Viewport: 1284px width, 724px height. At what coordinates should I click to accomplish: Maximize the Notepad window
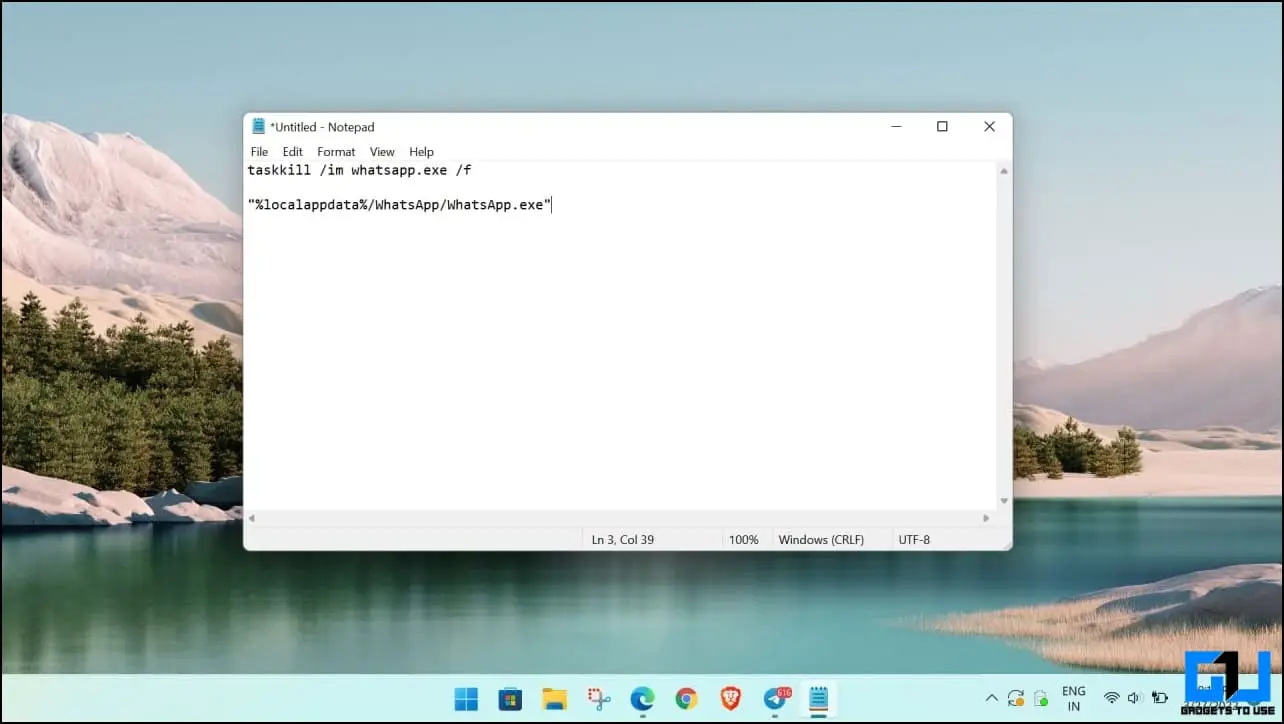click(942, 127)
